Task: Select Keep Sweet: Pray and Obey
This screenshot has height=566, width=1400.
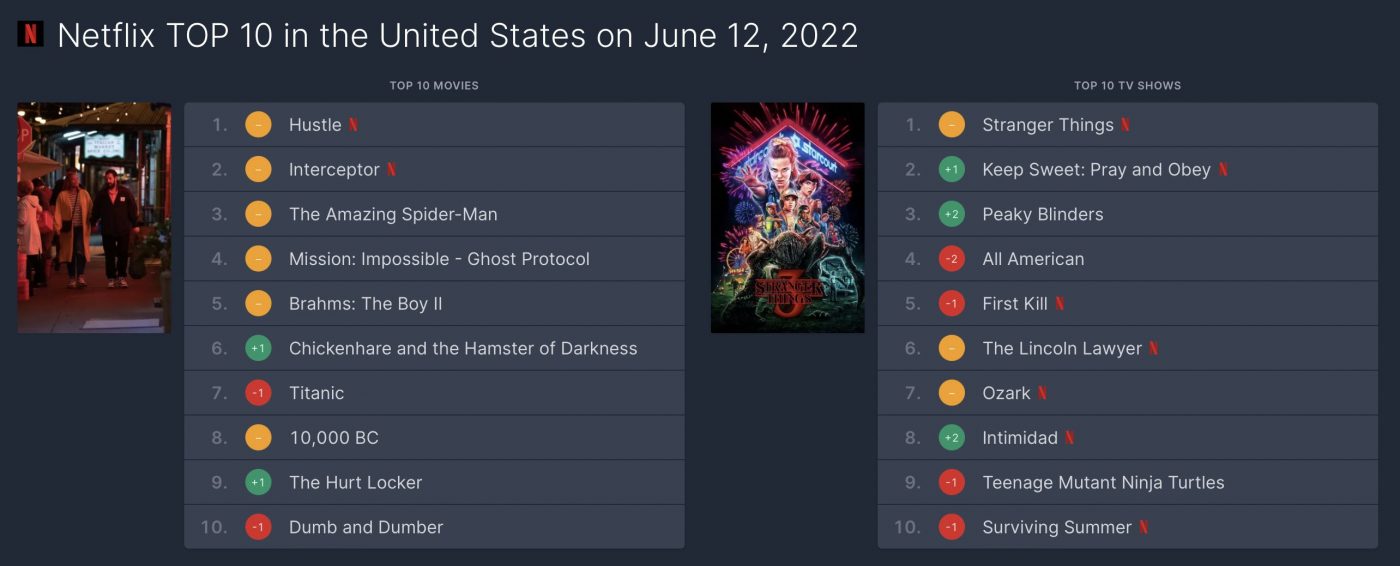Action: [x=1096, y=170]
